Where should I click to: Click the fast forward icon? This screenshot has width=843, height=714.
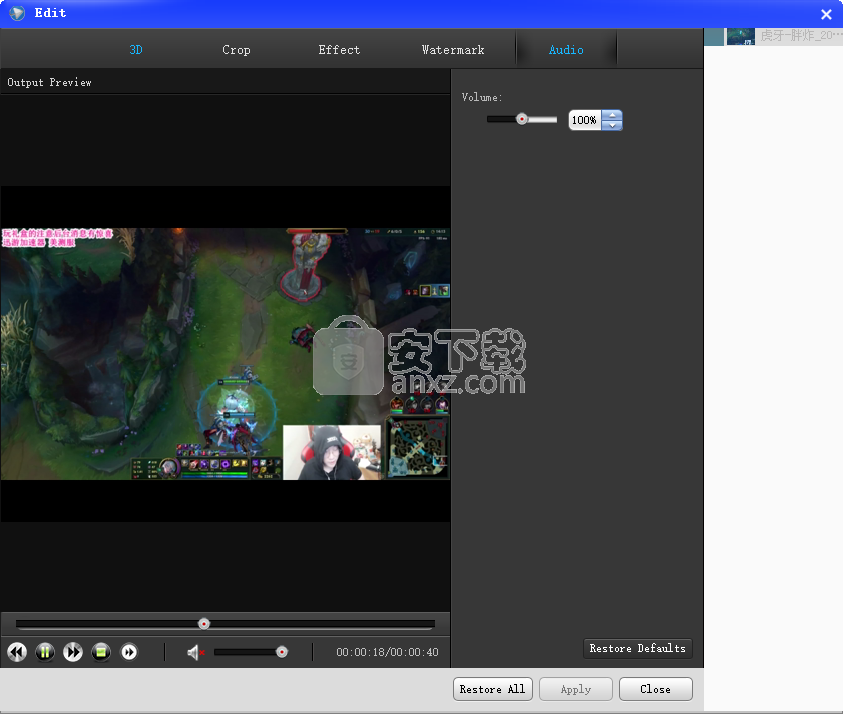[73, 652]
